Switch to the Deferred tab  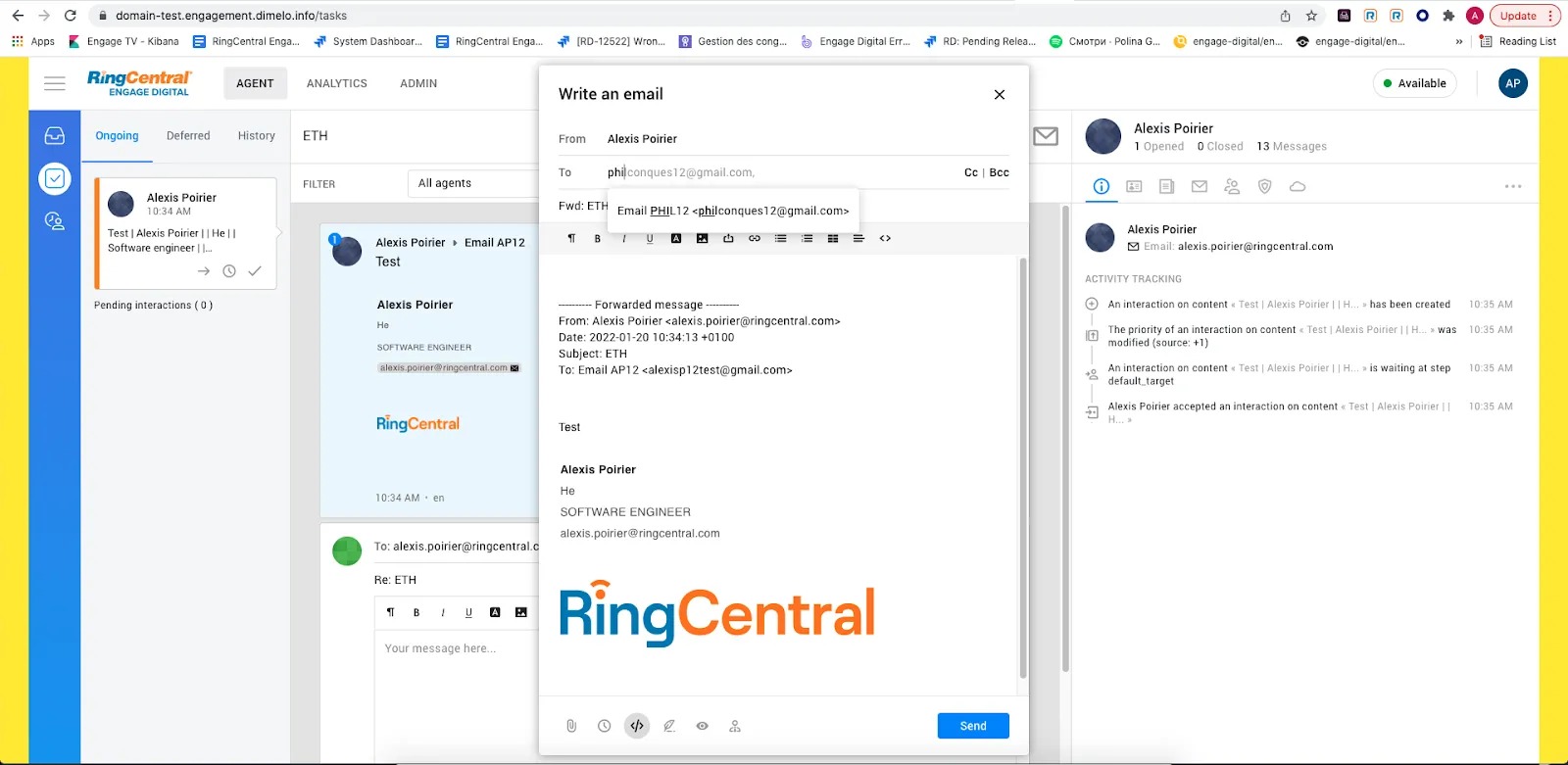point(188,136)
